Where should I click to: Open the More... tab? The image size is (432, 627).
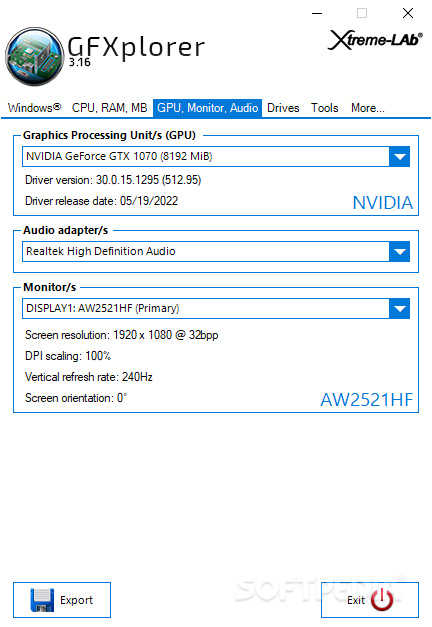pos(368,108)
